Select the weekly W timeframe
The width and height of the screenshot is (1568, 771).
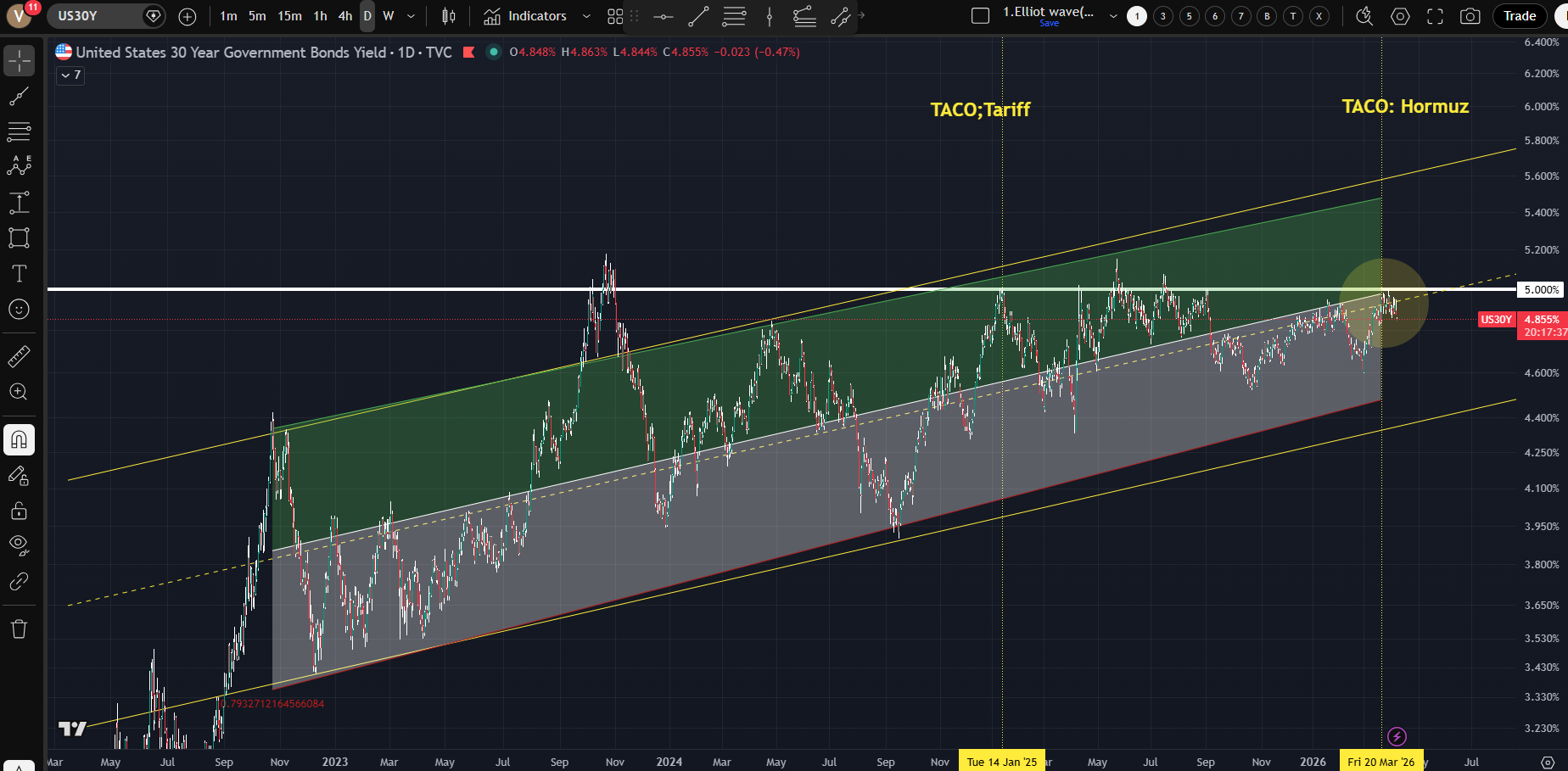[389, 16]
